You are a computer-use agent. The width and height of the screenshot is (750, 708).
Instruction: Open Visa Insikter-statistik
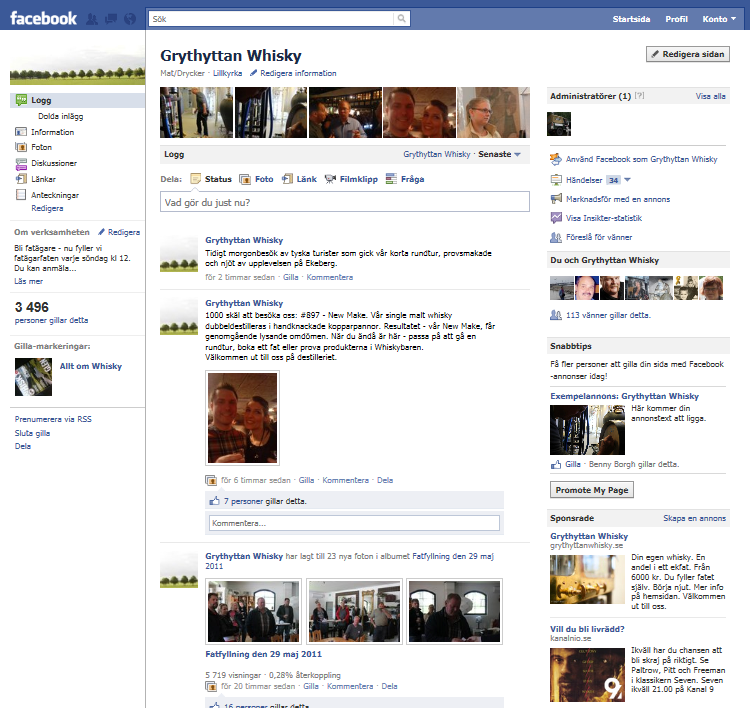pos(604,218)
